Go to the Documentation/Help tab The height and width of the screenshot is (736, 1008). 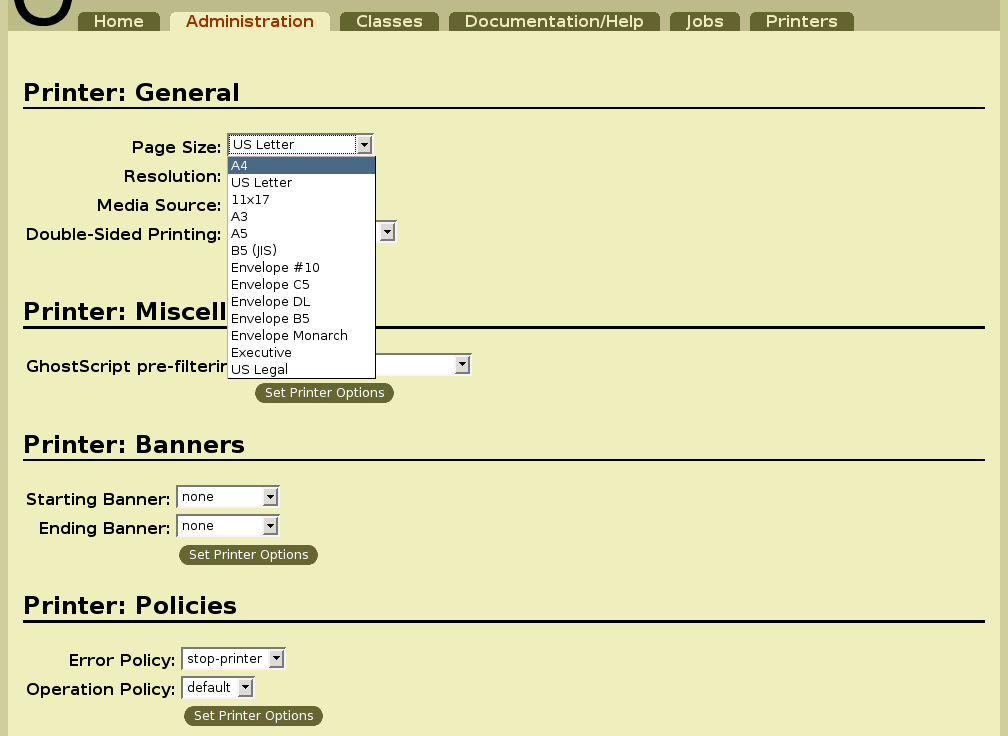554,18
